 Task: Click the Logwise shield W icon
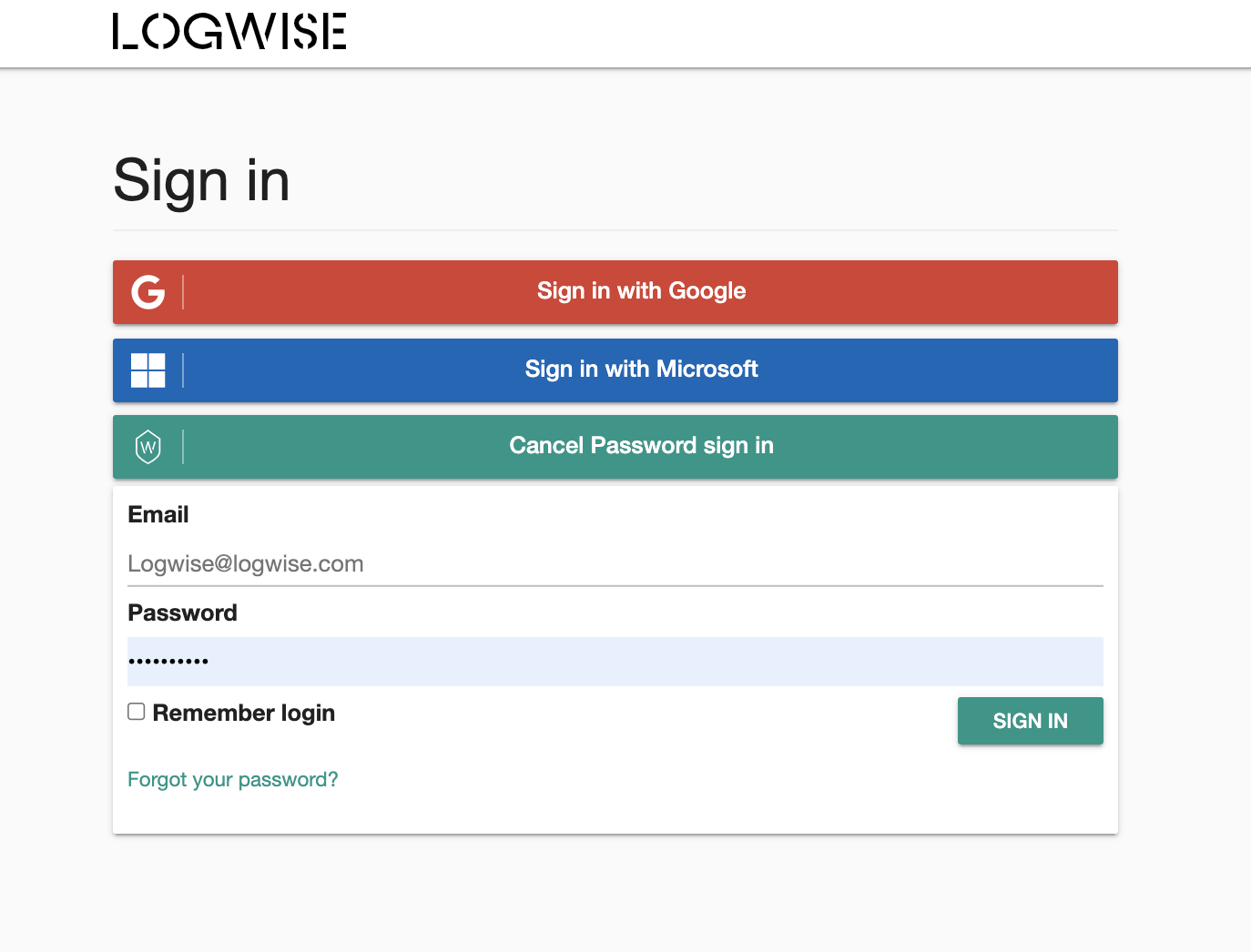[x=147, y=447]
